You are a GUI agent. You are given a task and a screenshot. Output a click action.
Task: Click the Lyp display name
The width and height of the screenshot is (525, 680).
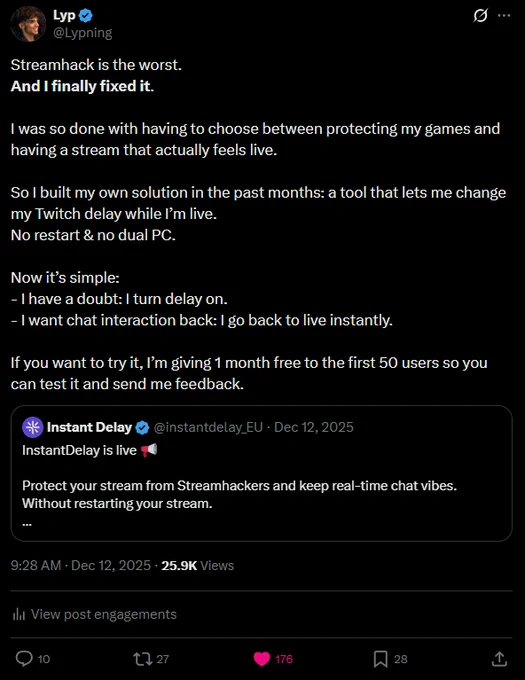click(64, 16)
